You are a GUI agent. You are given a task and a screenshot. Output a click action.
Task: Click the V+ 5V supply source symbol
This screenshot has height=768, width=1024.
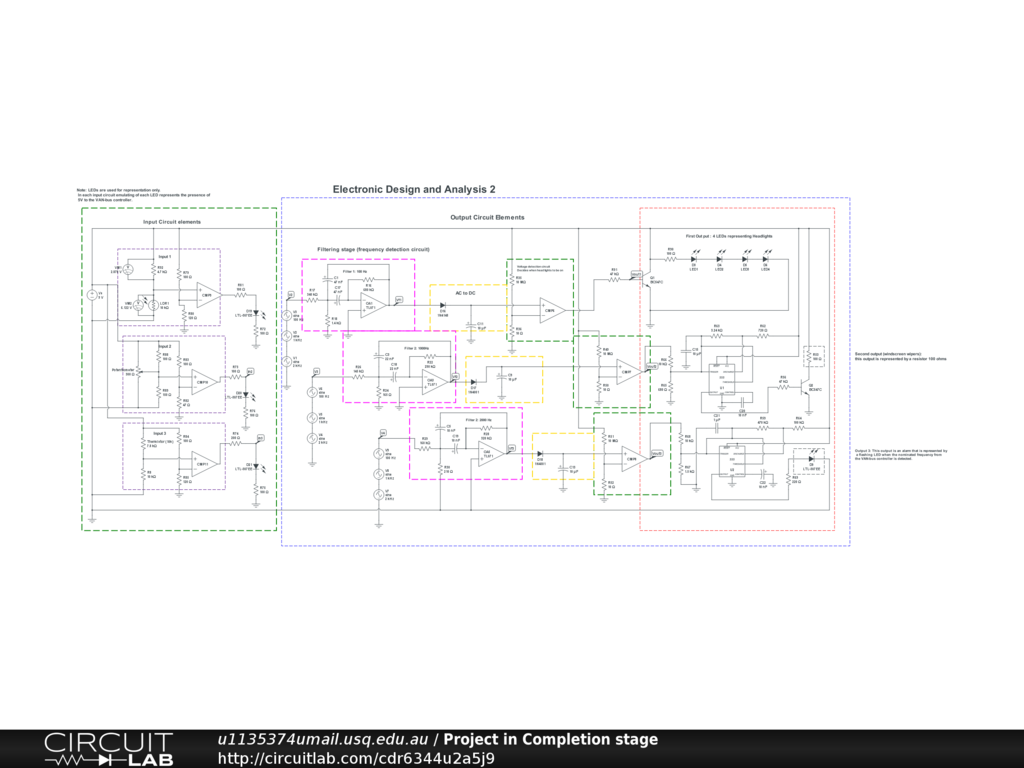[x=92, y=295]
